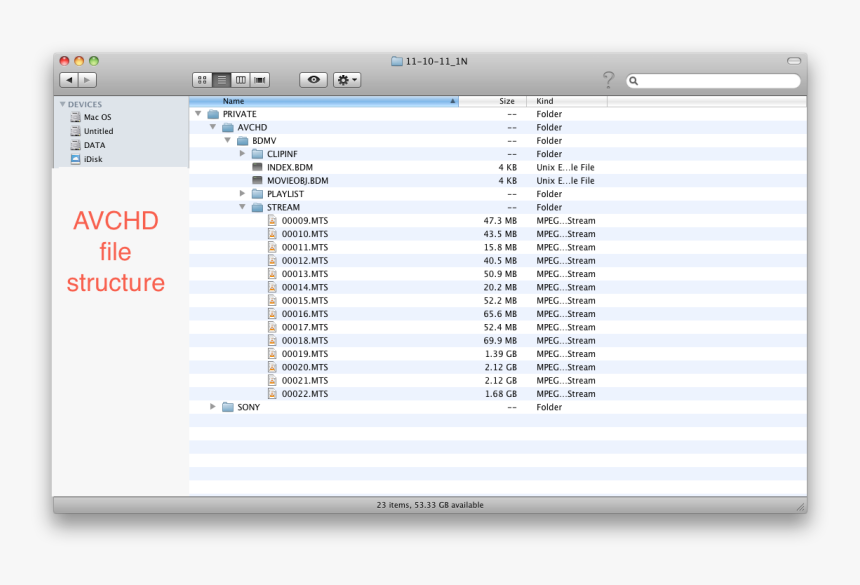Collapse the PRIVATE folder

point(198,114)
